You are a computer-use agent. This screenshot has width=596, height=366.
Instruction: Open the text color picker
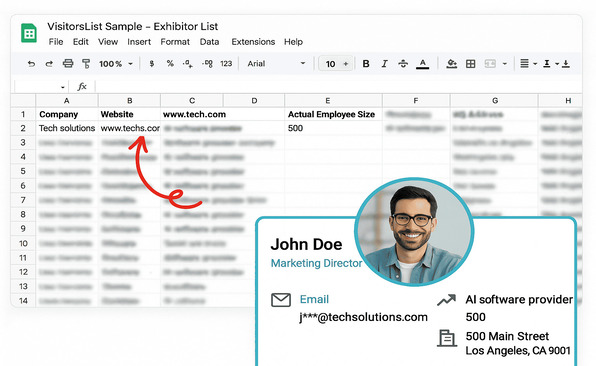[422, 64]
